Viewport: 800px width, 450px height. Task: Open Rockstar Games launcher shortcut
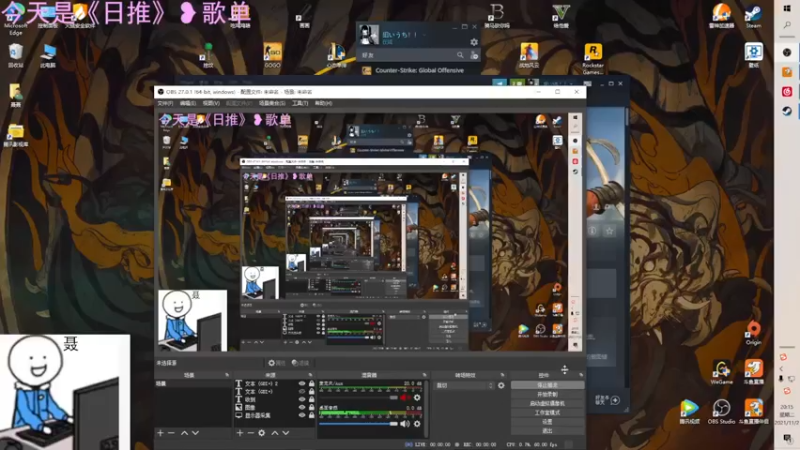click(x=593, y=59)
